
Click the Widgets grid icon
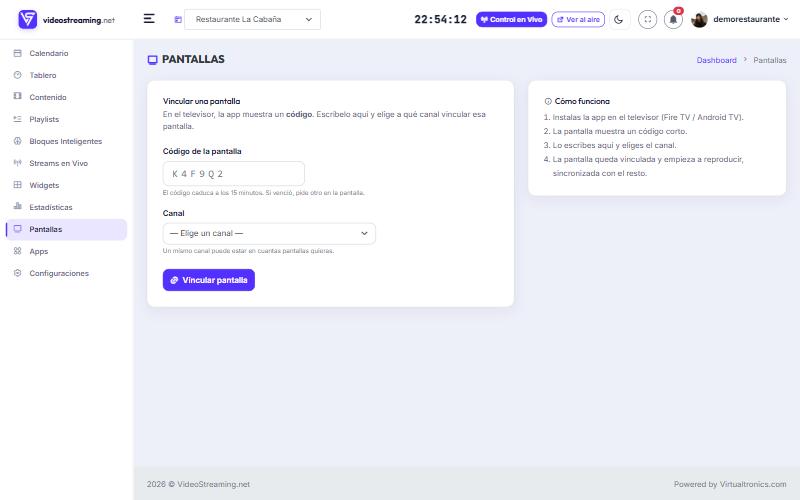click(x=17, y=185)
